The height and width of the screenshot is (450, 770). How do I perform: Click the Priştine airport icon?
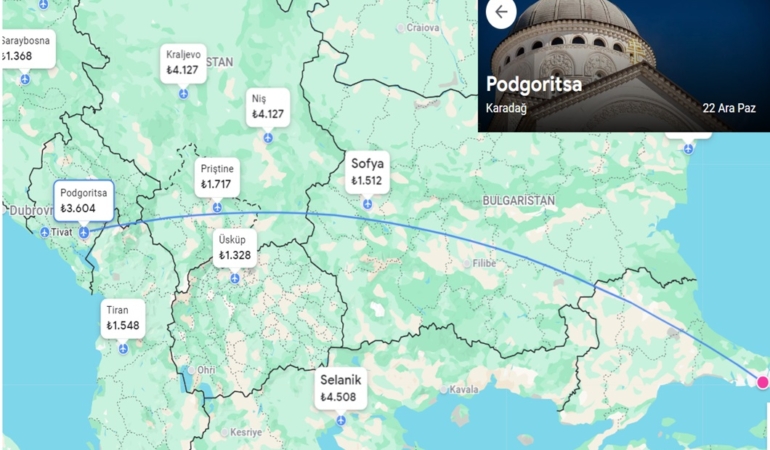click(x=217, y=208)
